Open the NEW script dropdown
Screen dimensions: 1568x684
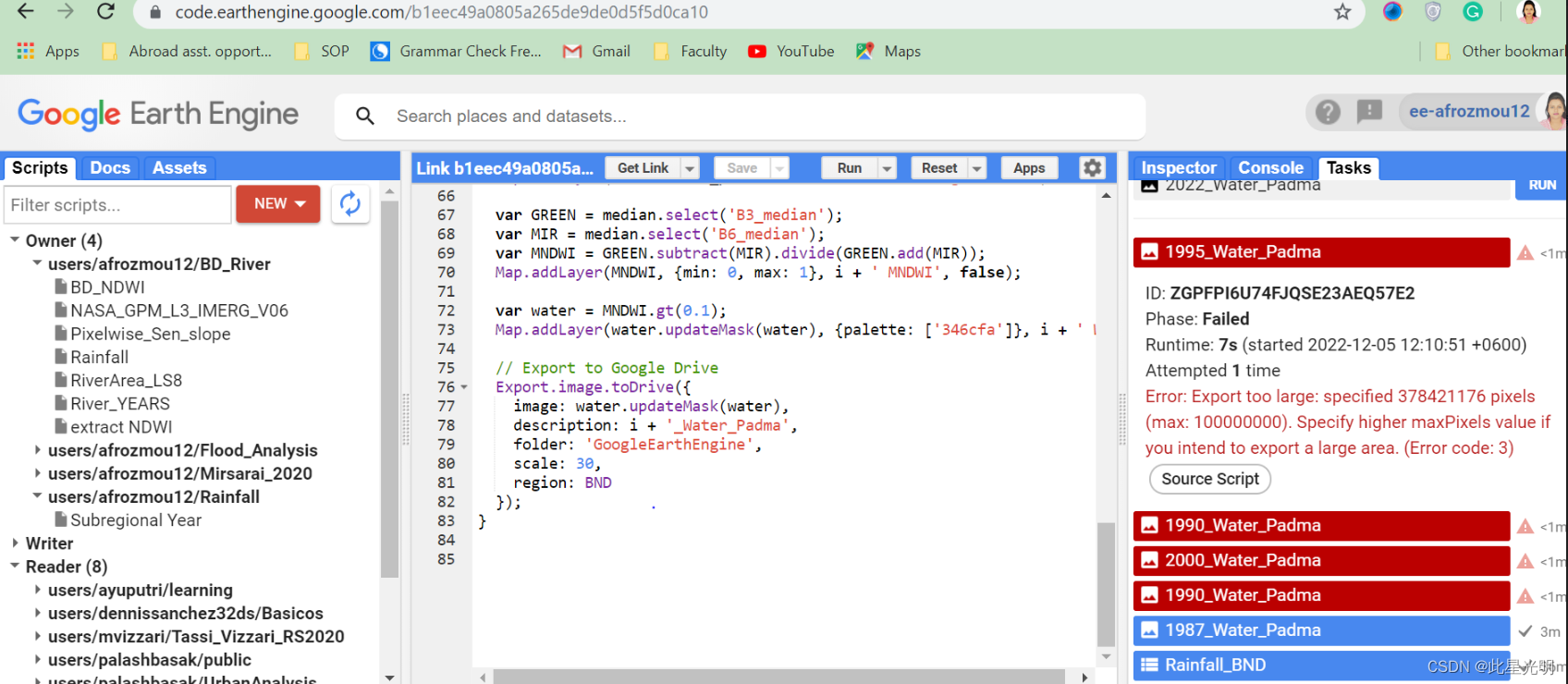[x=278, y=204]
